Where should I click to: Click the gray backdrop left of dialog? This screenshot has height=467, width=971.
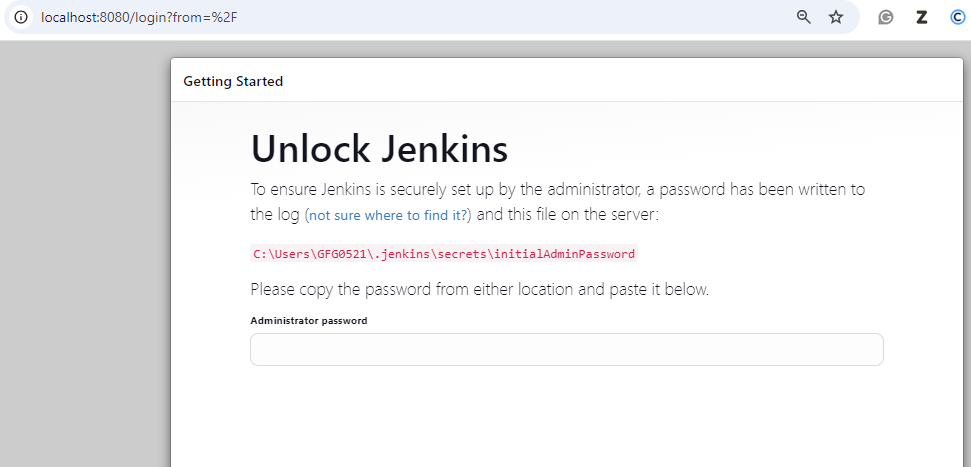pyautogui.click(x=85, y=250)
